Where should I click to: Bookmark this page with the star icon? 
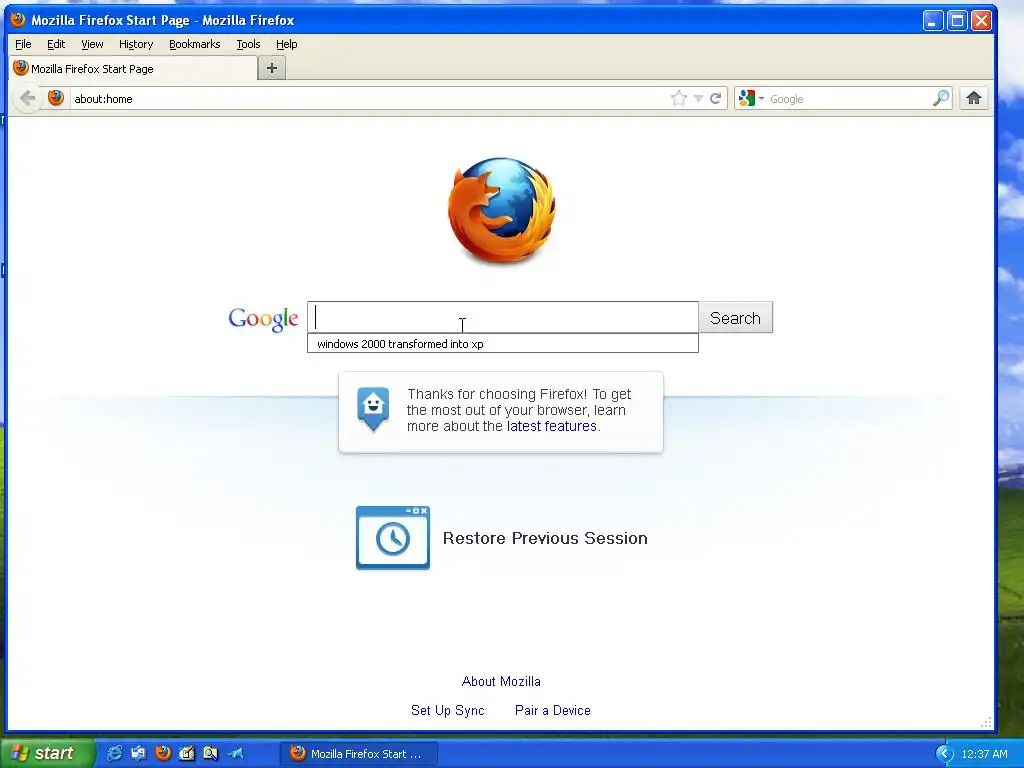pos(679,99)
